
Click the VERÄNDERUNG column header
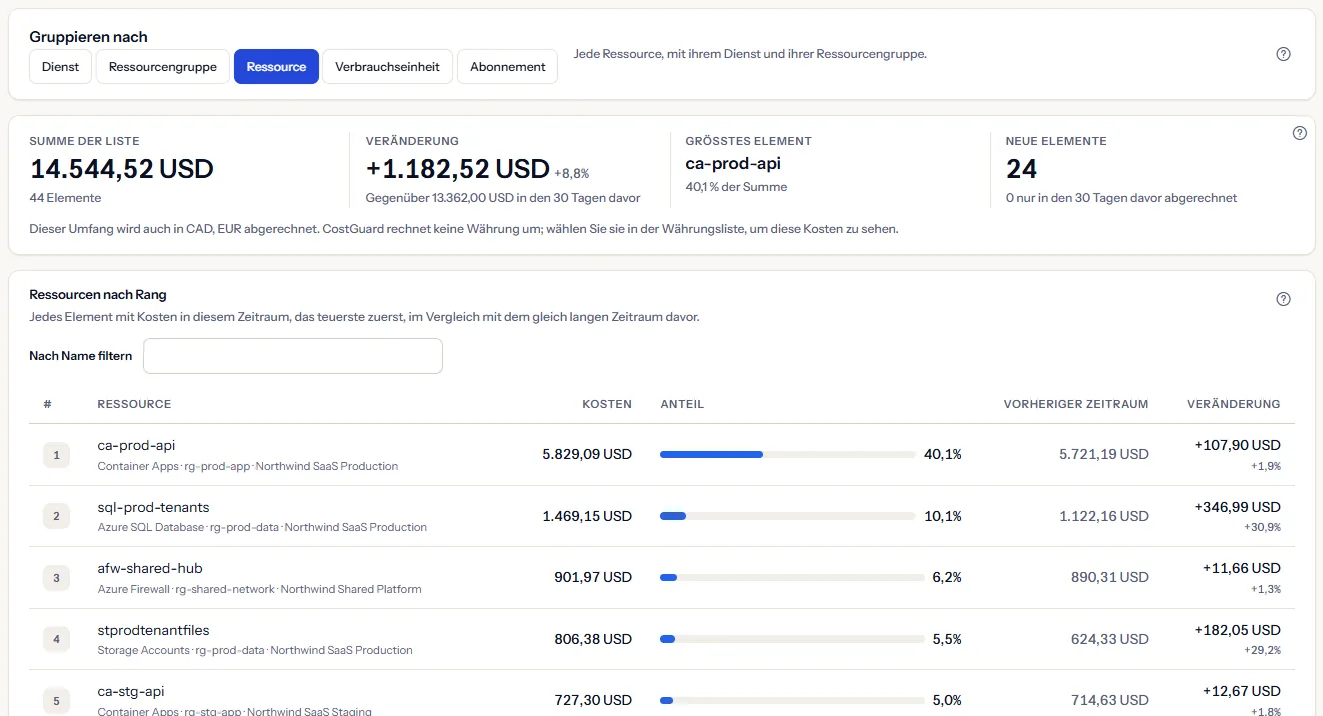coord(1234,404)
